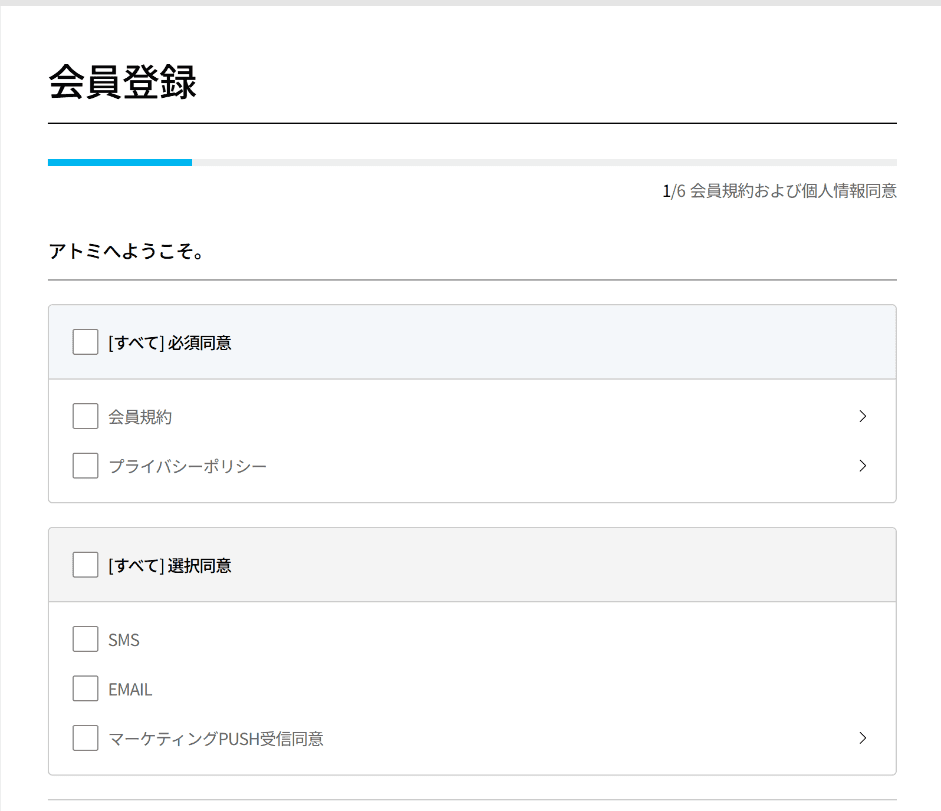This screenshot has height=811, width=941.
Task: Tick the マーケティングPUSH受信同意 checkbox
Action: point(85,738)
